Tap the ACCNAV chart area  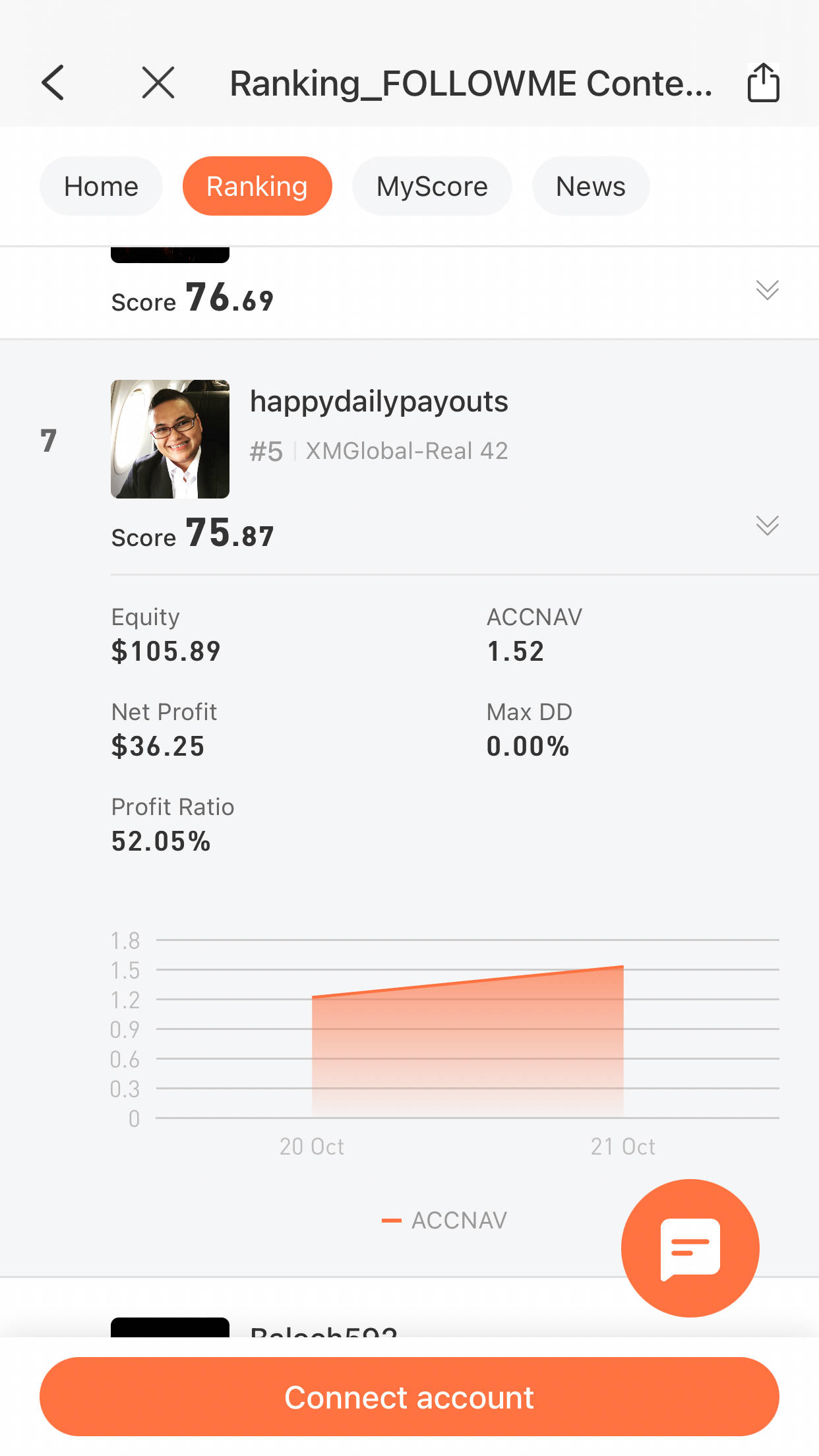pyautogui.click(x=468, y=1048)
